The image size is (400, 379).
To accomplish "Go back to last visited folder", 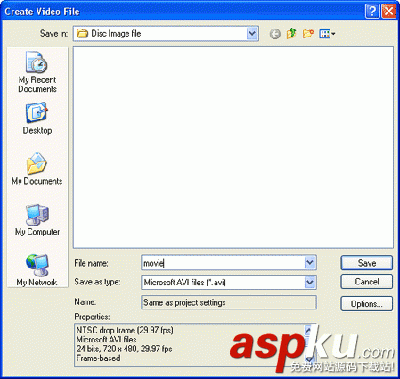I will tap(275, 34).
